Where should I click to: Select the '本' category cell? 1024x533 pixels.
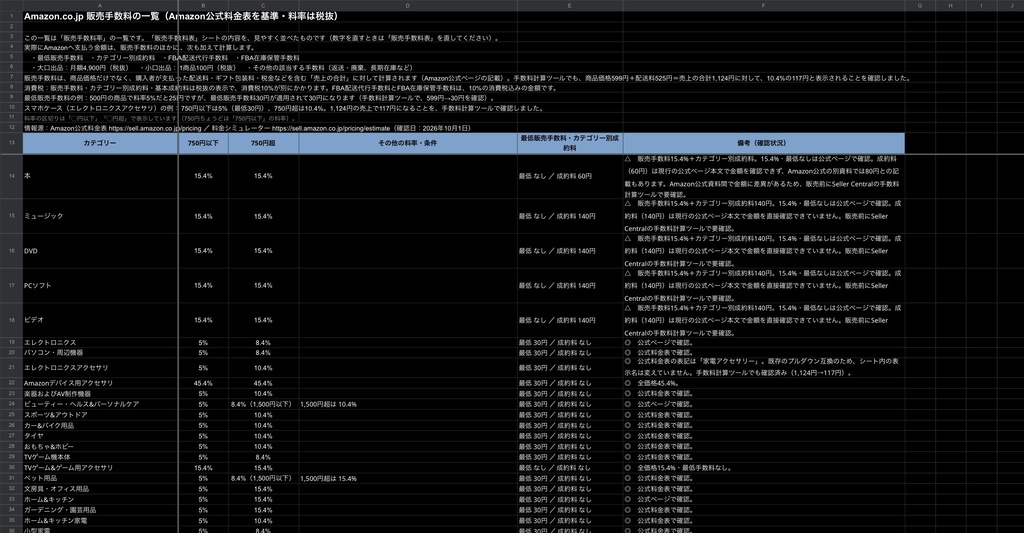click(100, 176)
